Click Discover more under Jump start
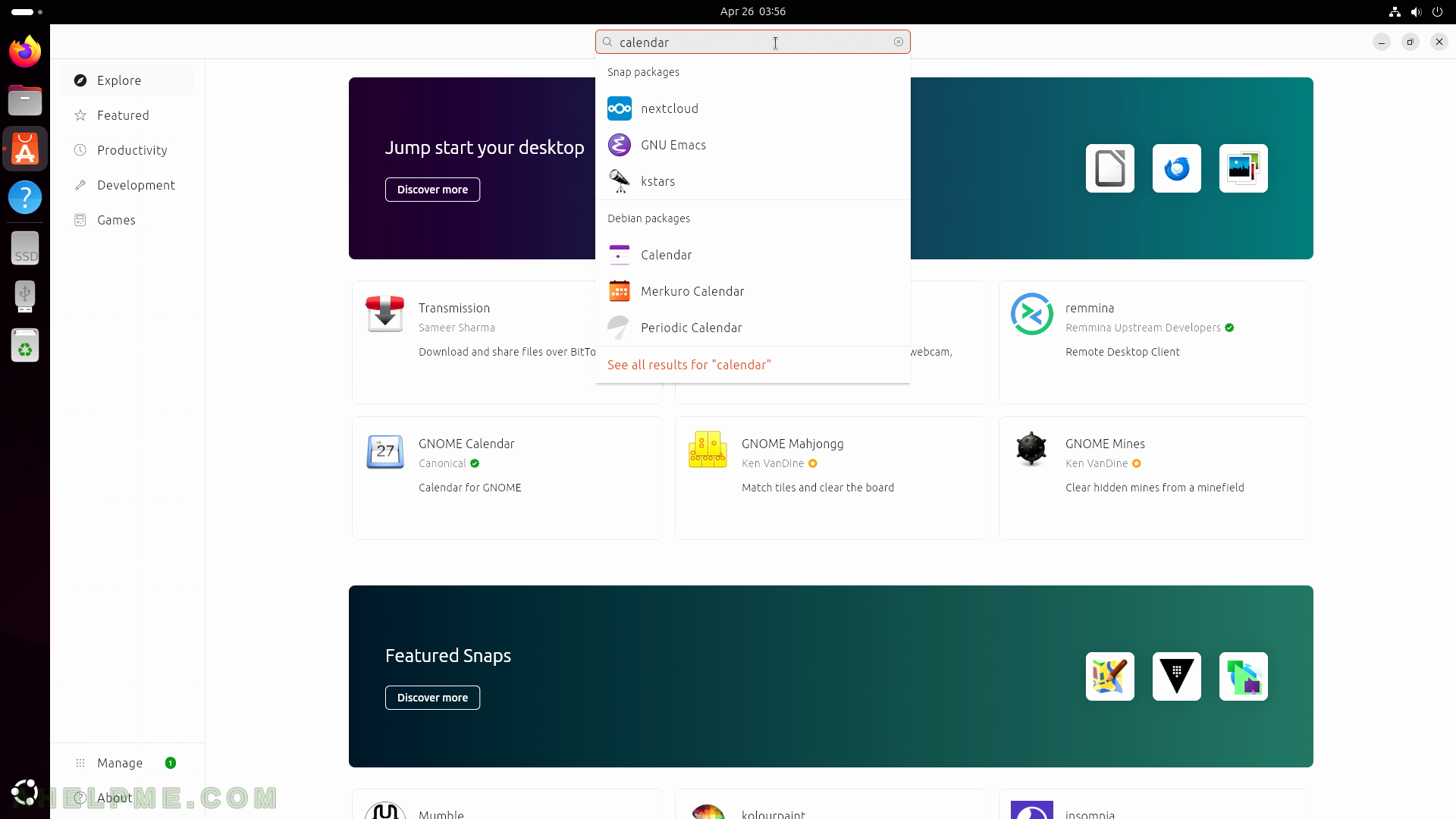Image resolution: width=1456 pixels, height=819 pixels. click(x=432, y=190)
